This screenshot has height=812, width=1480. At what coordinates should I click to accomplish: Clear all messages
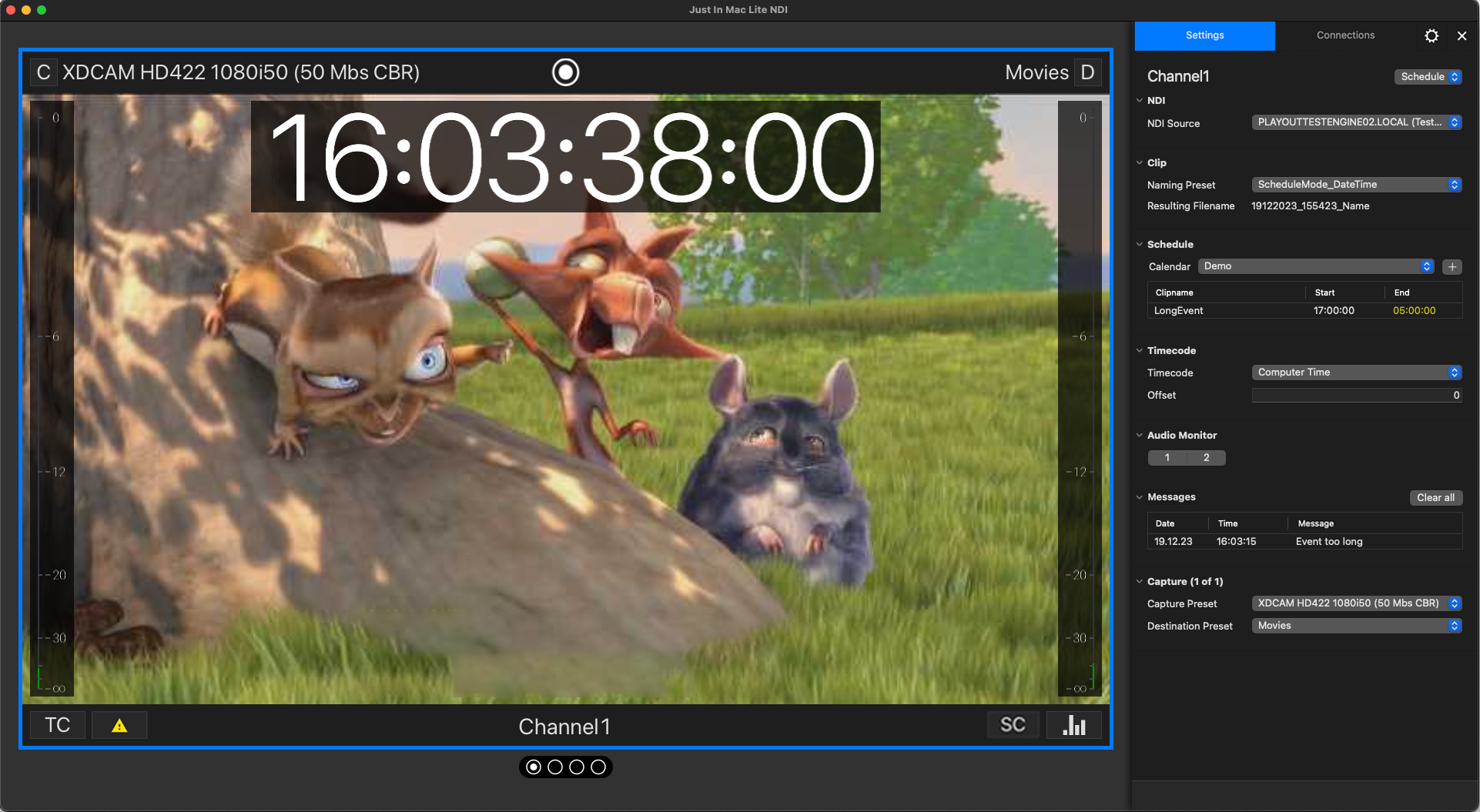[x=1436, y=498]
